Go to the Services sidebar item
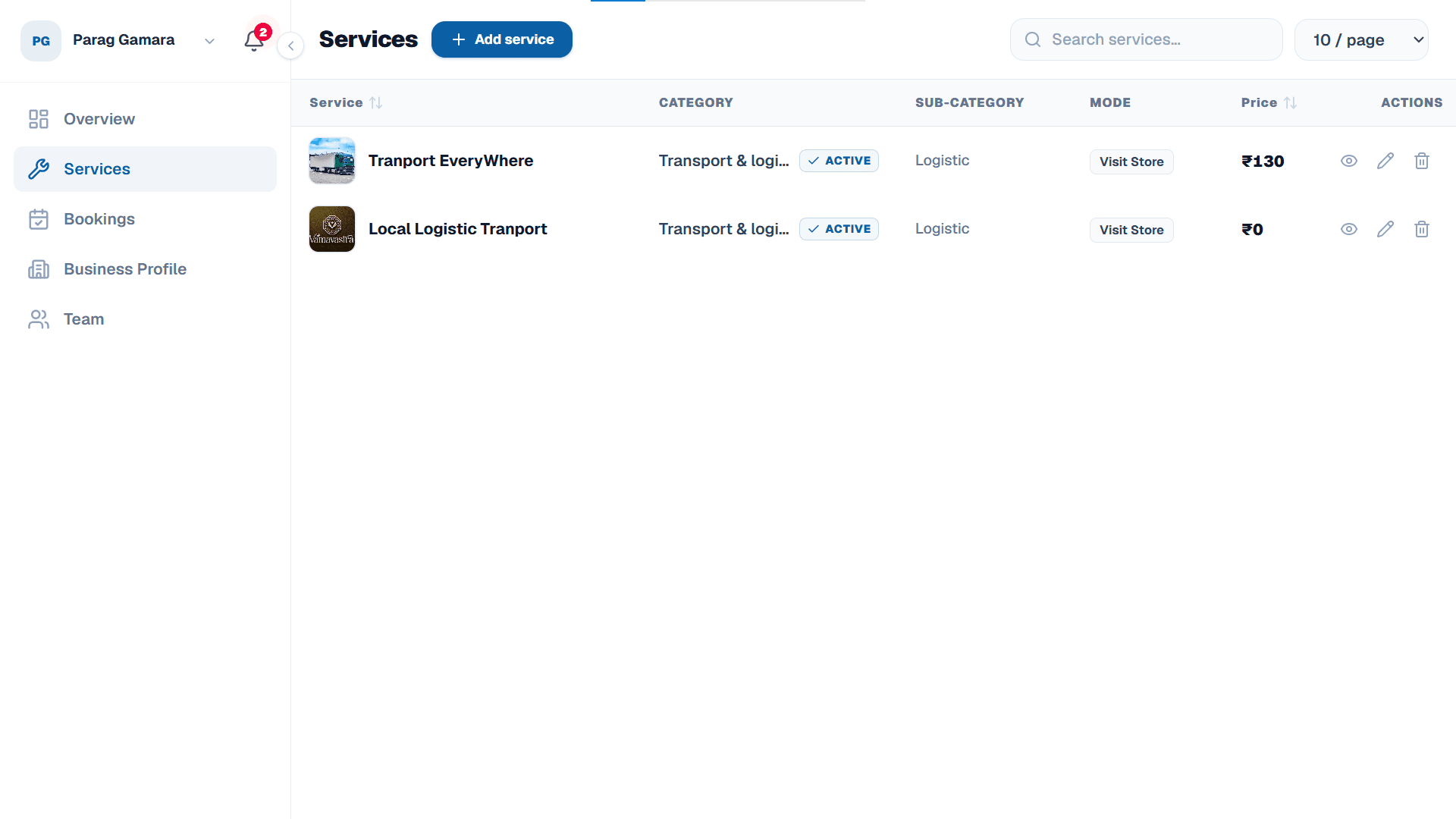 pos(145,169)
